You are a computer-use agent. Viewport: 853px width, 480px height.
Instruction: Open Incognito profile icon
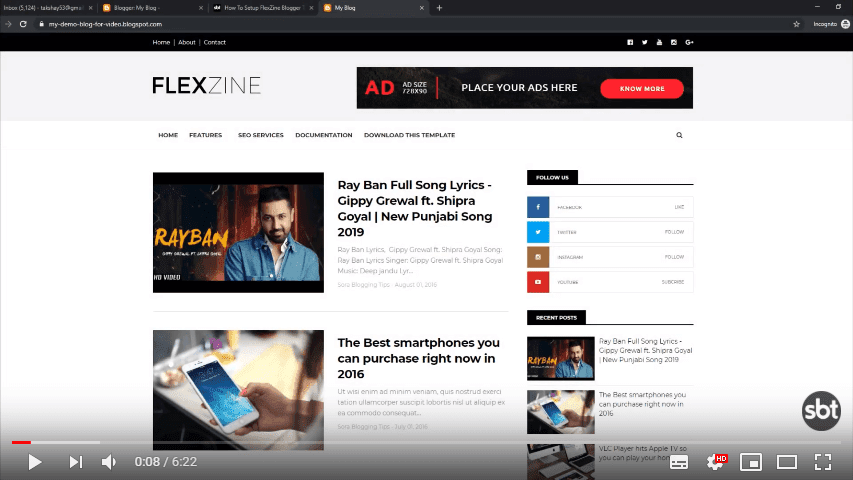pyautogui.click(x=845, y=24)
